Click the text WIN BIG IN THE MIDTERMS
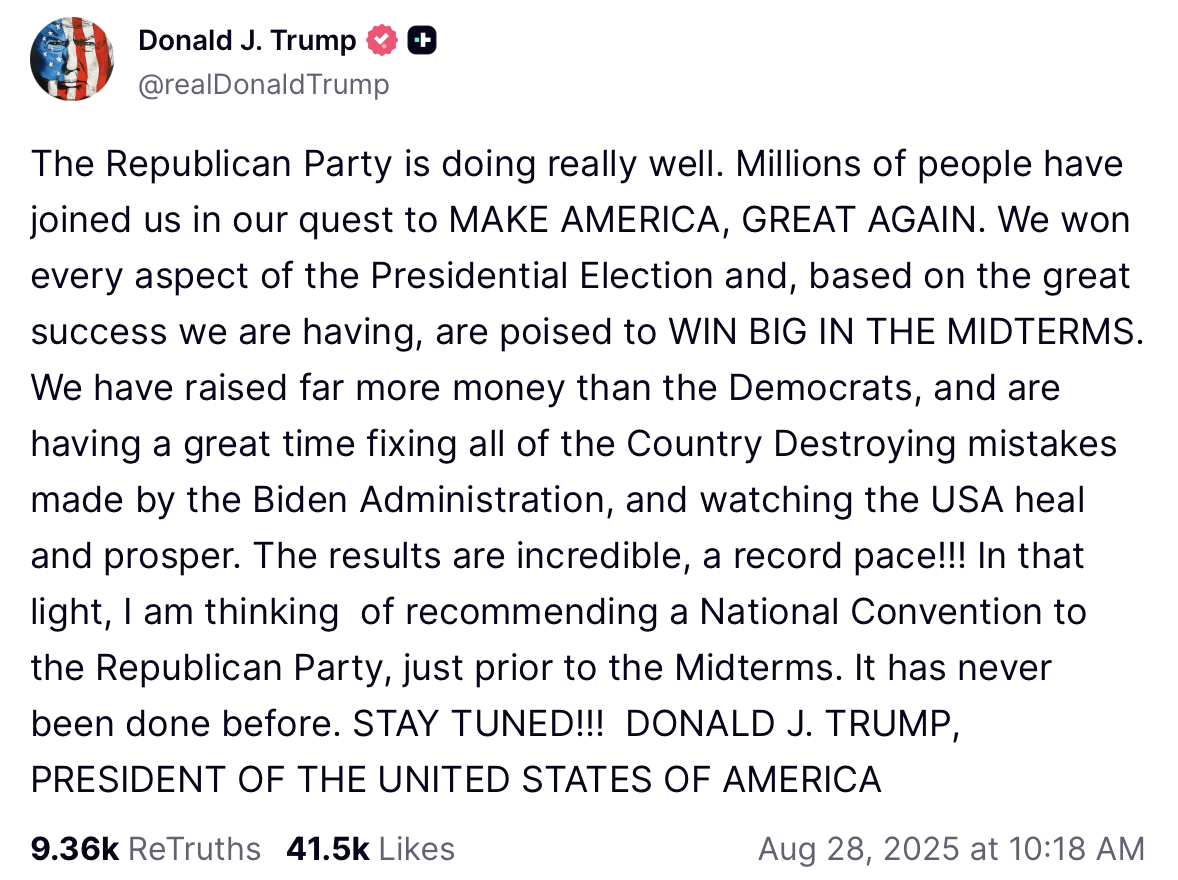 906,331
